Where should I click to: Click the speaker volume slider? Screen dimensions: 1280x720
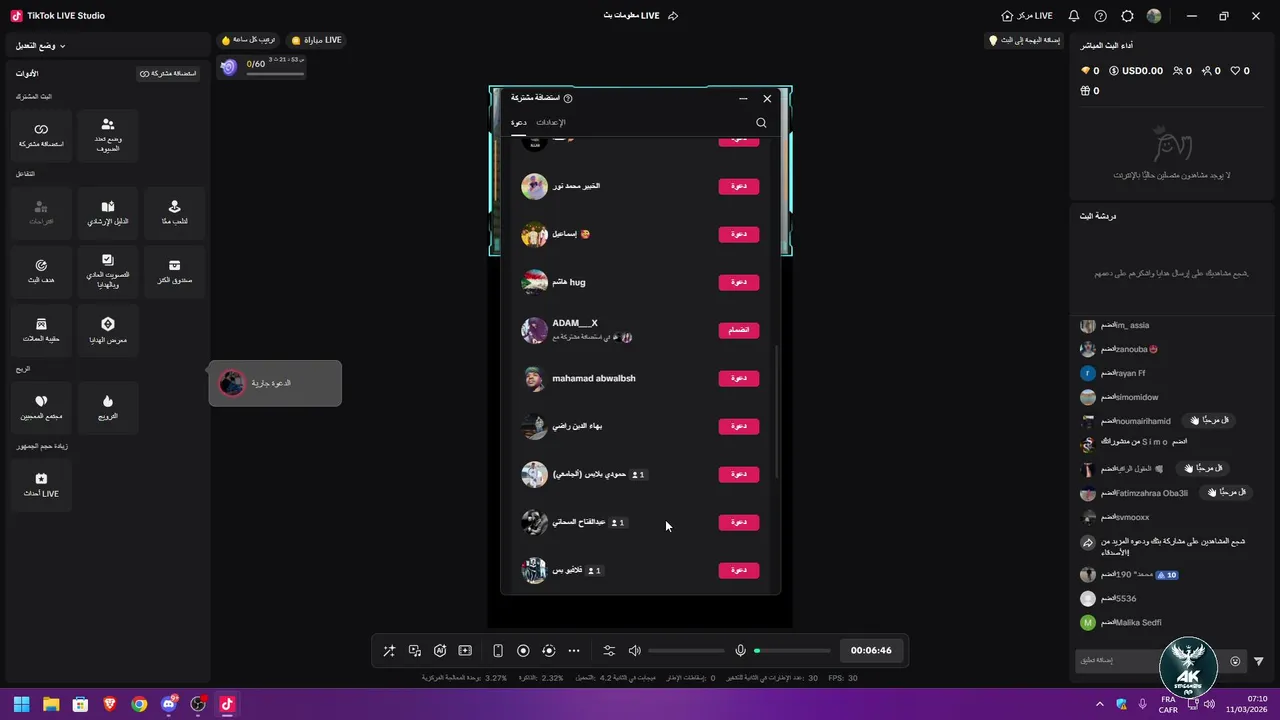coord(686,651)
